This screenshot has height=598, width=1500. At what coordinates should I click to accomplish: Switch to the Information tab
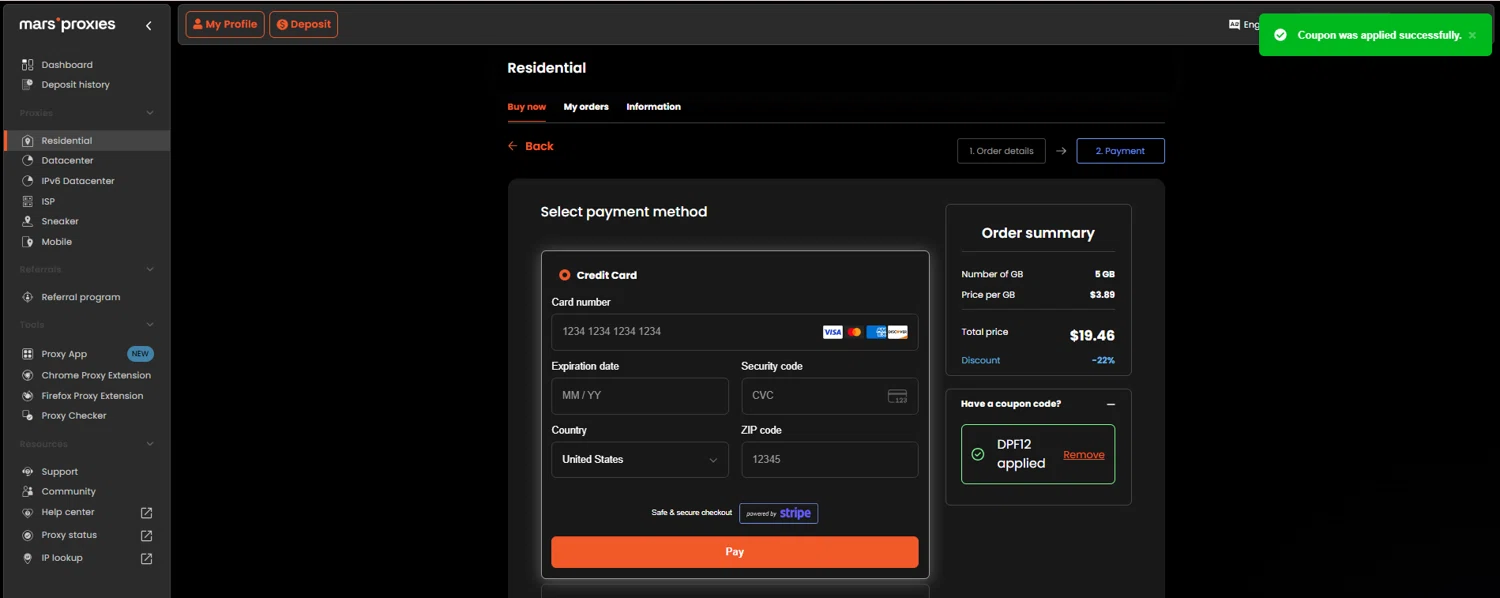point(654,107)
